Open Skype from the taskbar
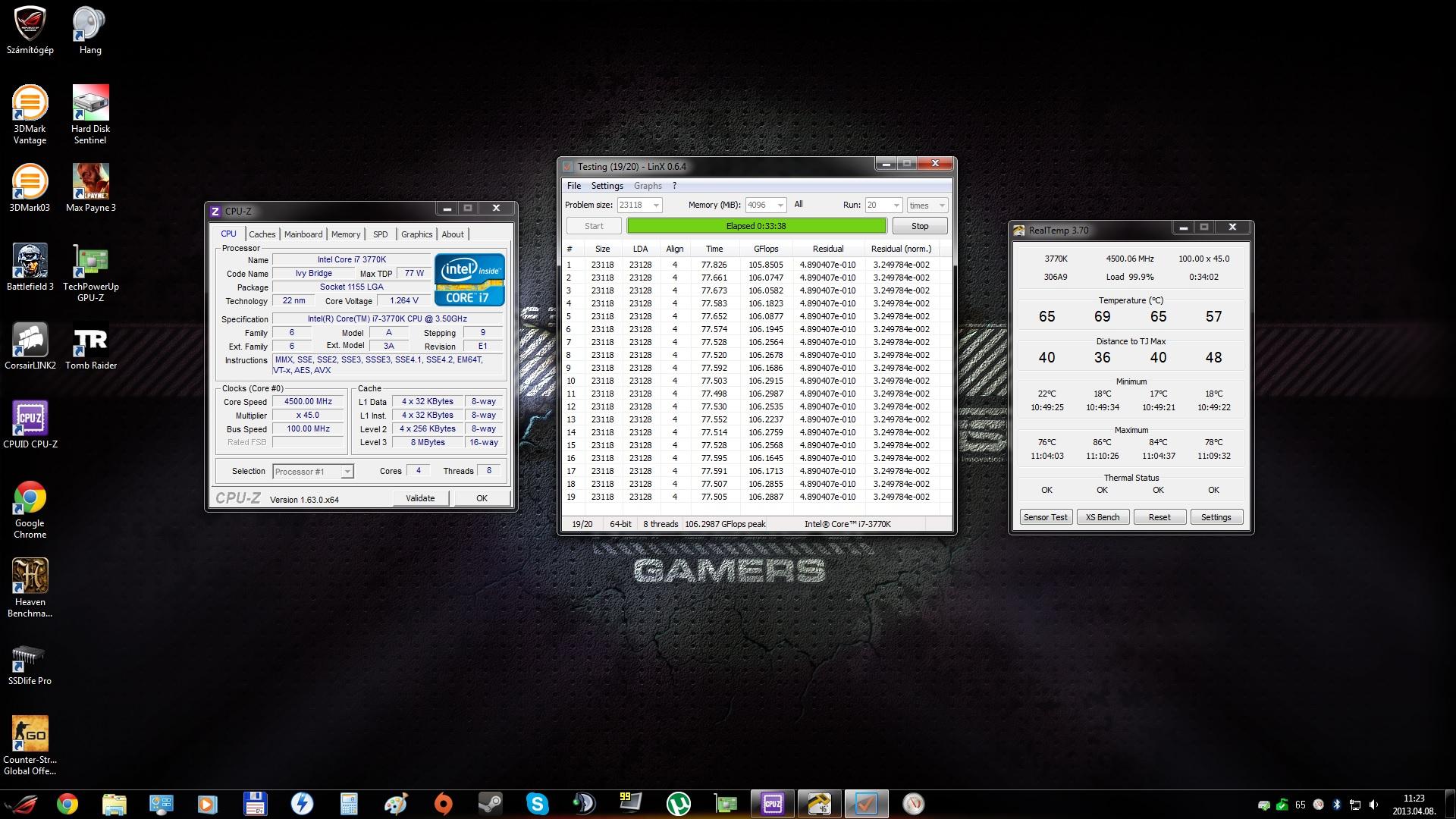The width and height of the screenshot is (1456, 819). point(537,804)
